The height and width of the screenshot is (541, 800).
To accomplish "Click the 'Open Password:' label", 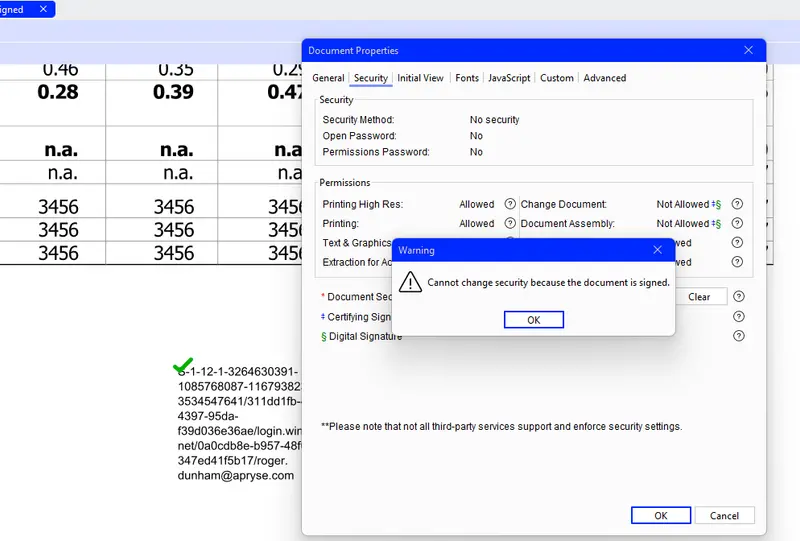I will pyautogui.click(x=359, y=136).
